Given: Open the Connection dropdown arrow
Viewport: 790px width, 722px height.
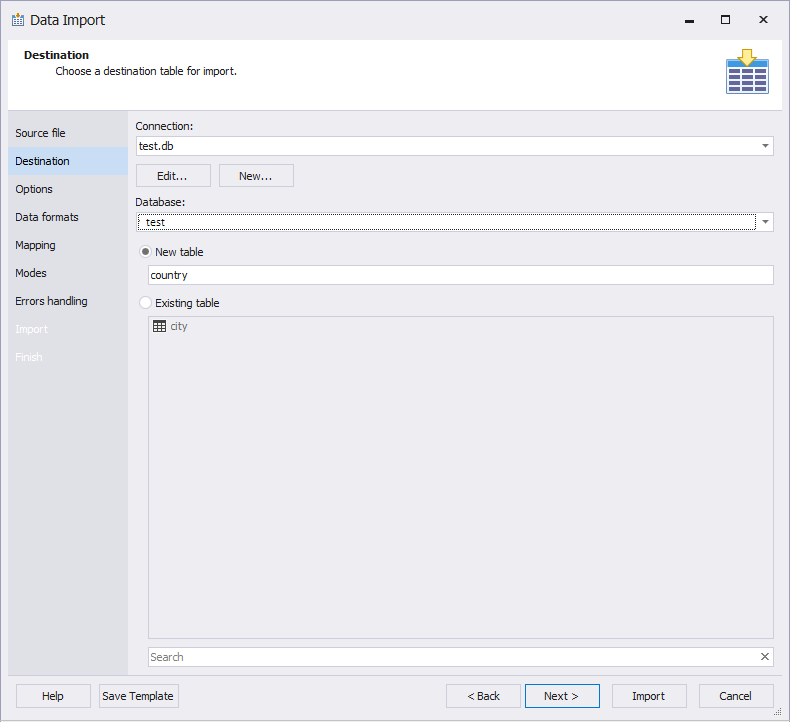Looking at the screenshot, I should (765, 146).
